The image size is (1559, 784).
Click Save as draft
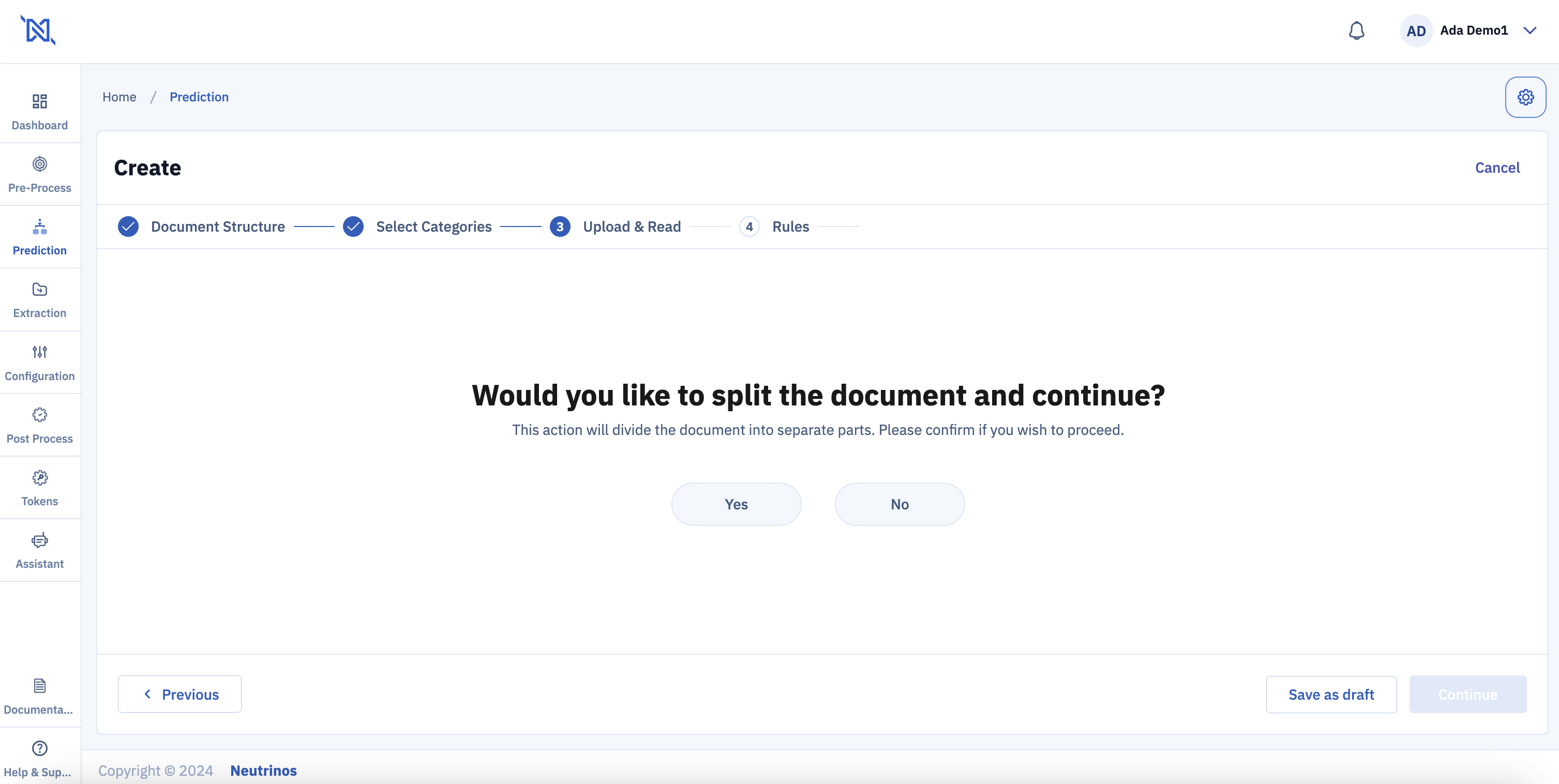point(1331,695)
